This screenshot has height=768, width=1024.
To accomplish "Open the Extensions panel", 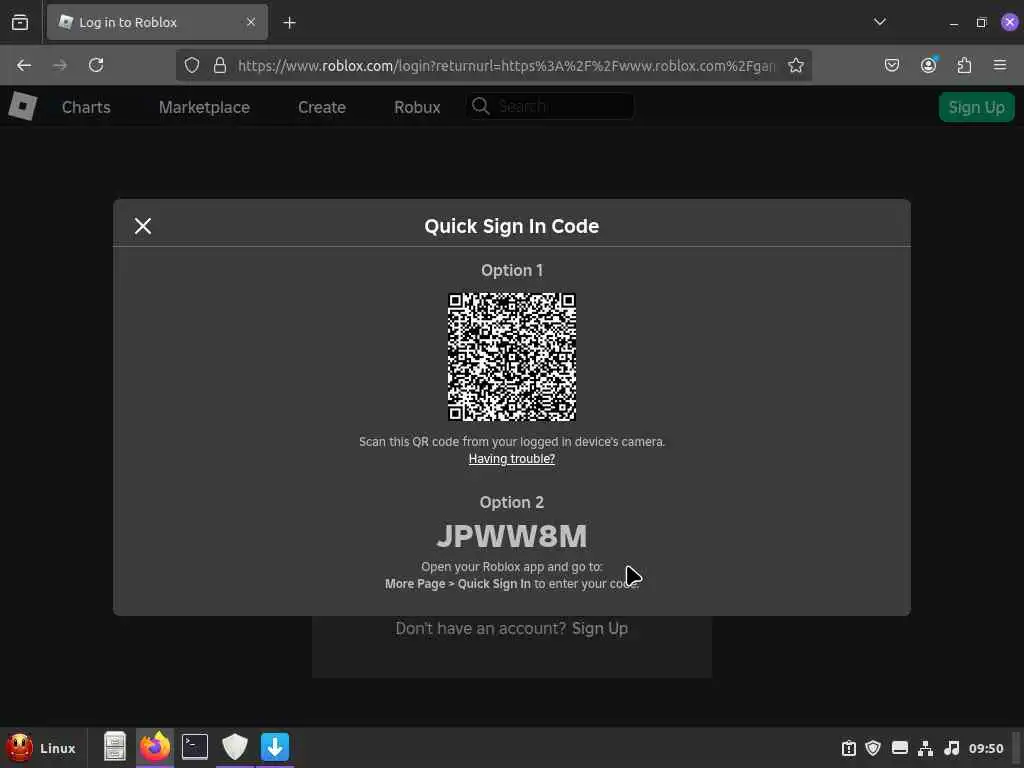I will click(964, 65).
